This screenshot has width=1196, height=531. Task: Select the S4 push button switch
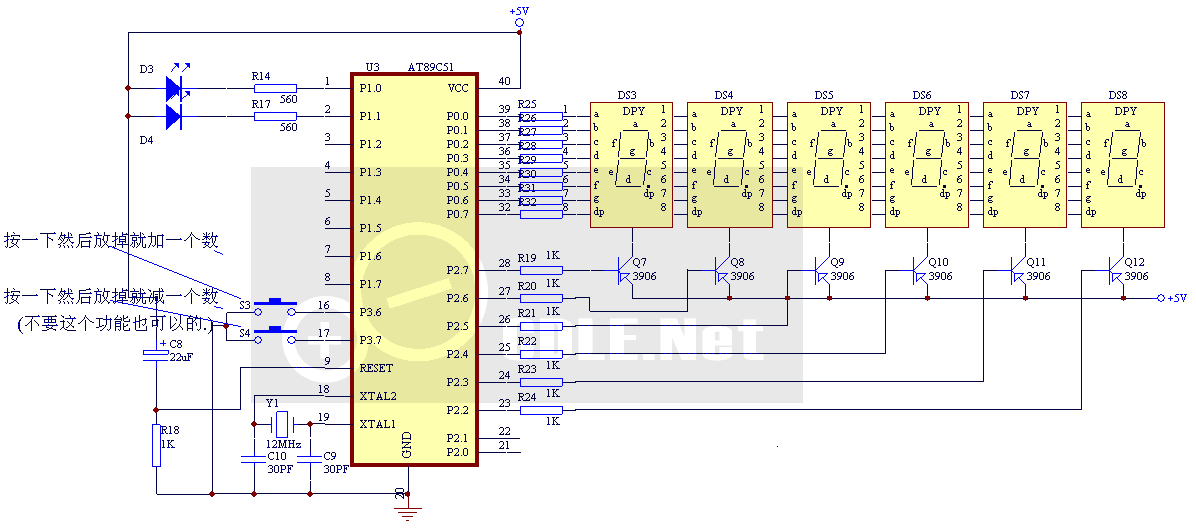tap(276, 331)
